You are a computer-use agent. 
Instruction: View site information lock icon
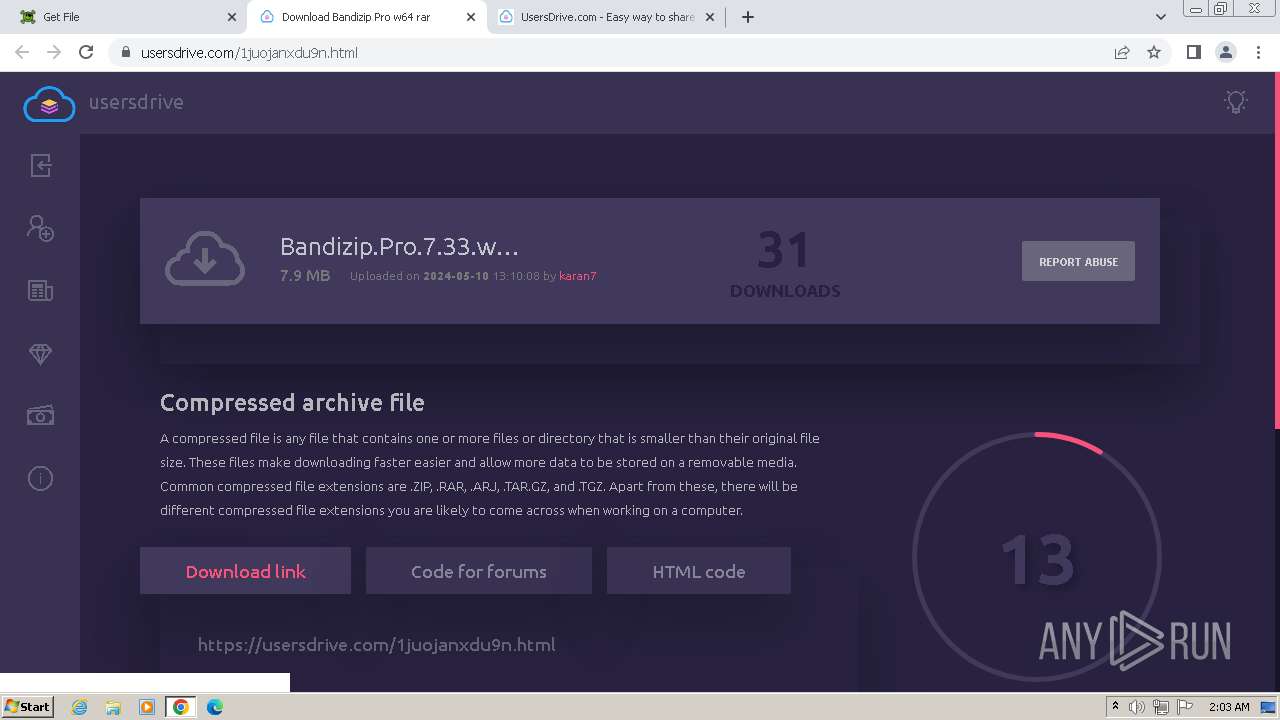click(x=125, y=53)
